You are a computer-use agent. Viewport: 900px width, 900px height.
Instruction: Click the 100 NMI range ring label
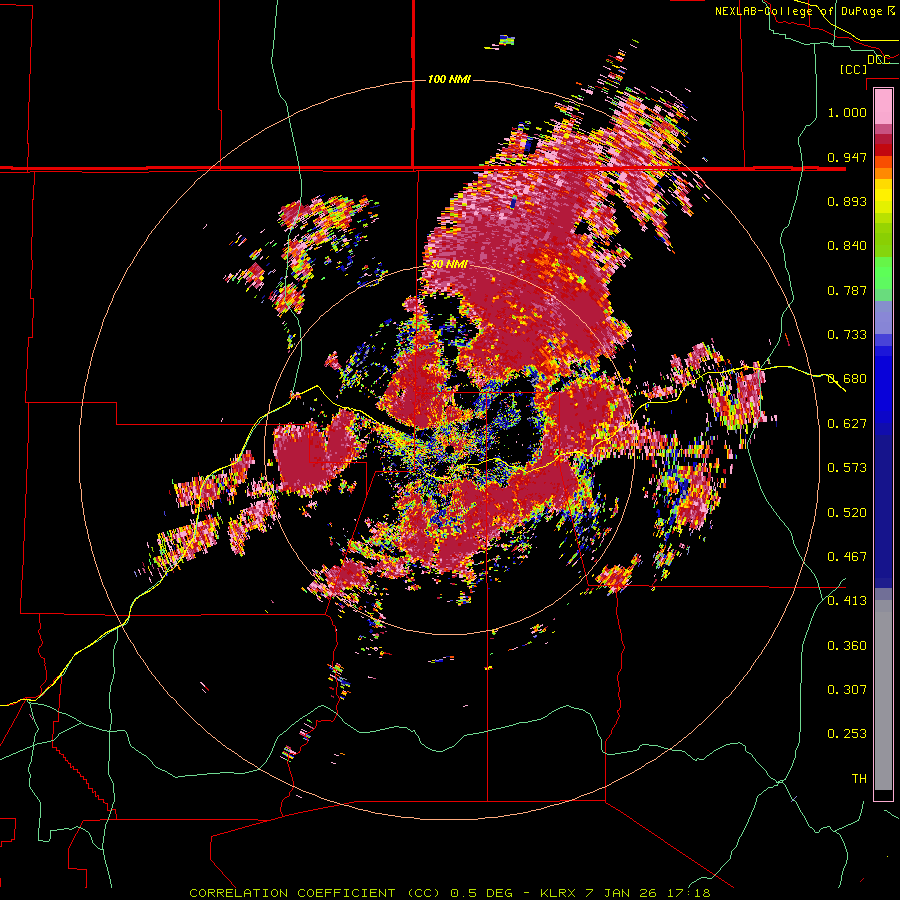coord(449,79)
